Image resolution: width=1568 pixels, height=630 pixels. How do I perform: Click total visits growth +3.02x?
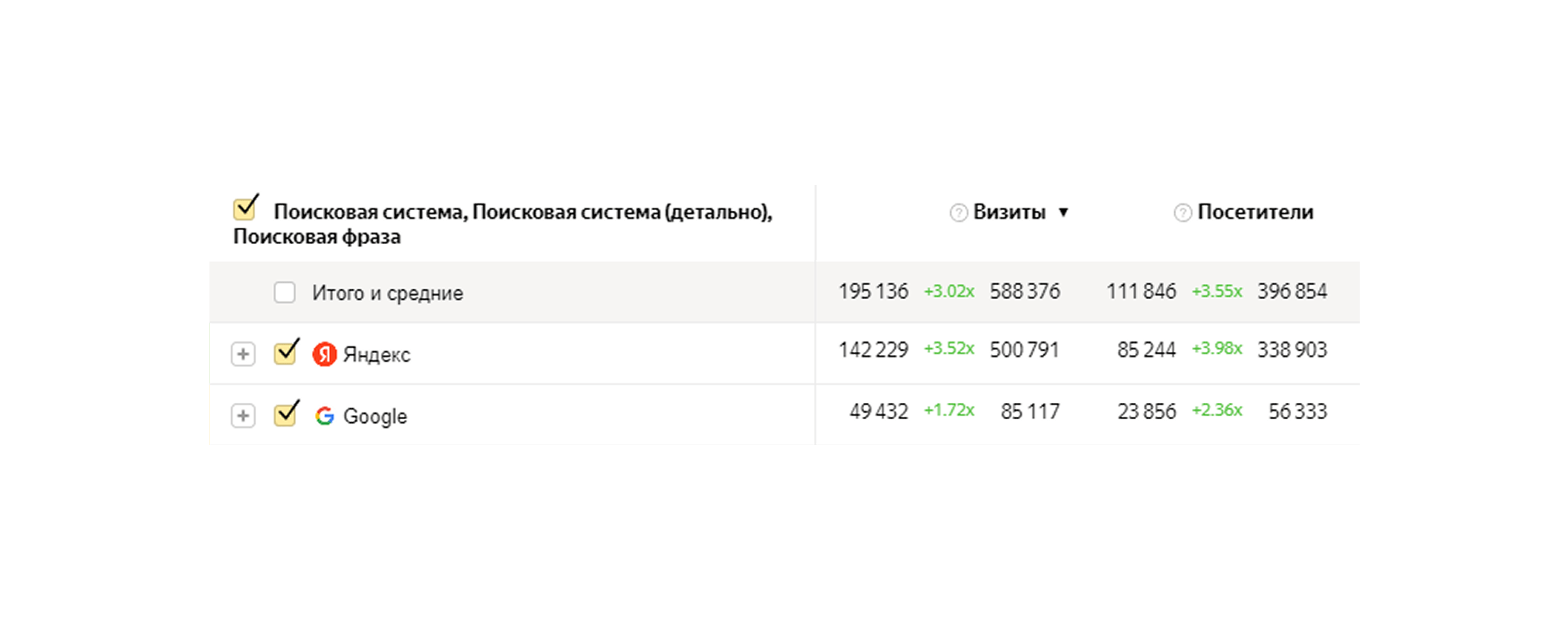pos(949,291)
